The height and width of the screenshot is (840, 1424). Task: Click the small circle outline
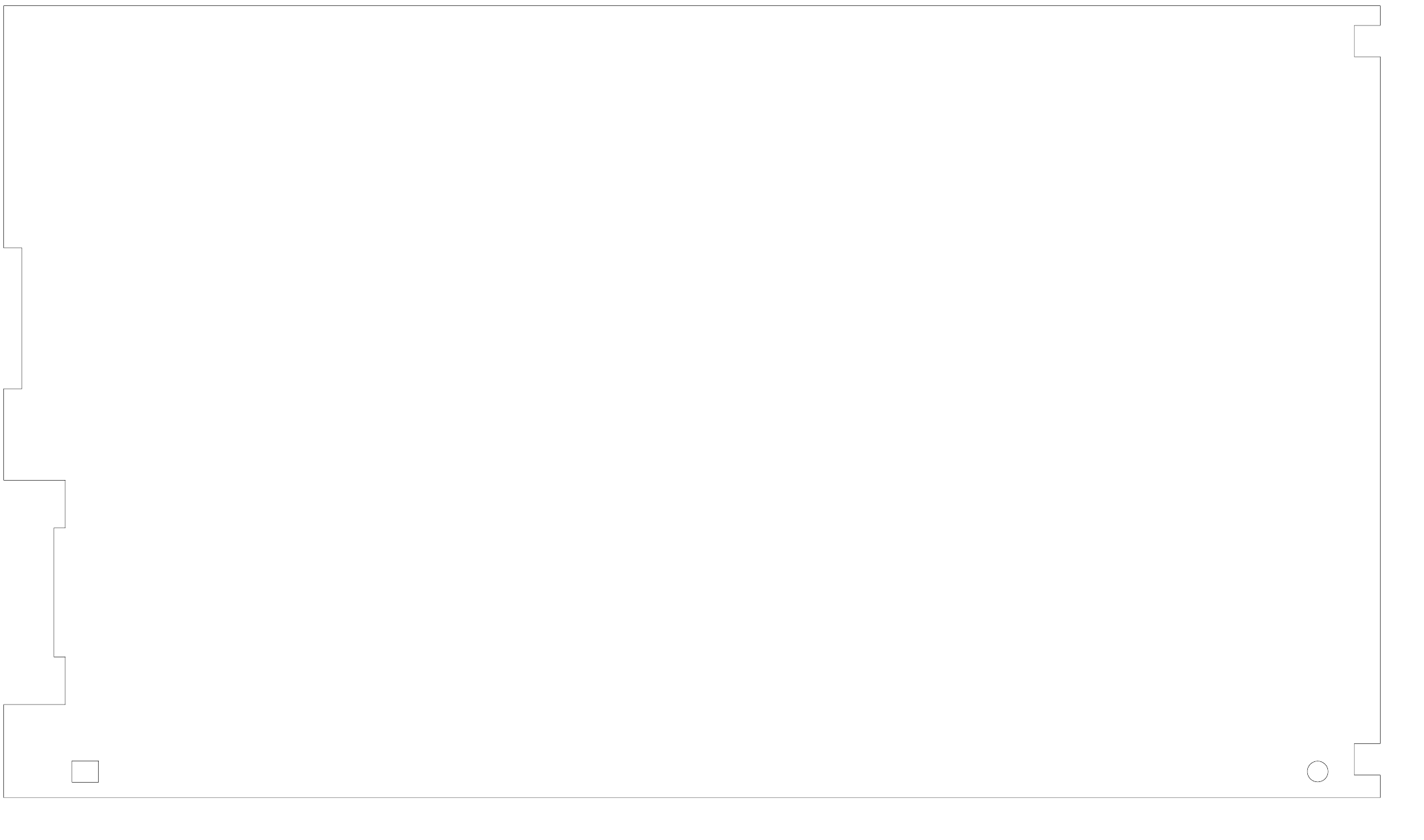pos(1317,771)
